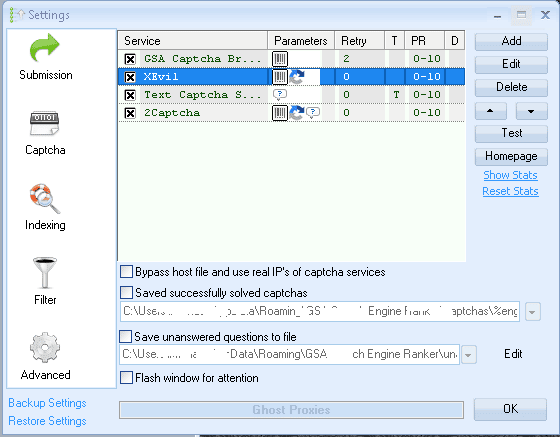Screen dimensions: 560x437
Task: Expand the unanswered questions file path dropdown
Action: pyautogui.click(x=469, y=355)
